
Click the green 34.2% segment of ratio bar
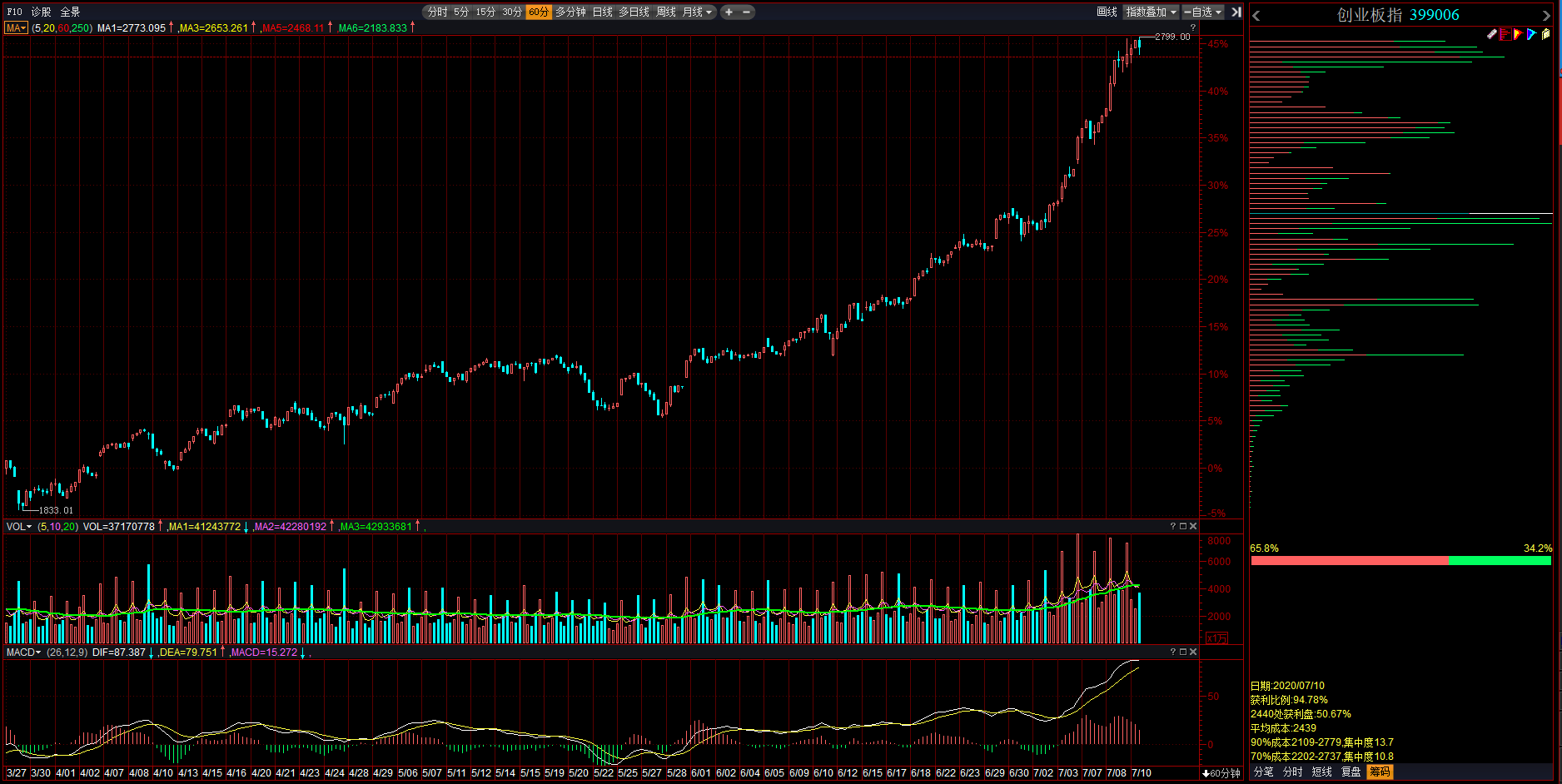pos(1500,561)
